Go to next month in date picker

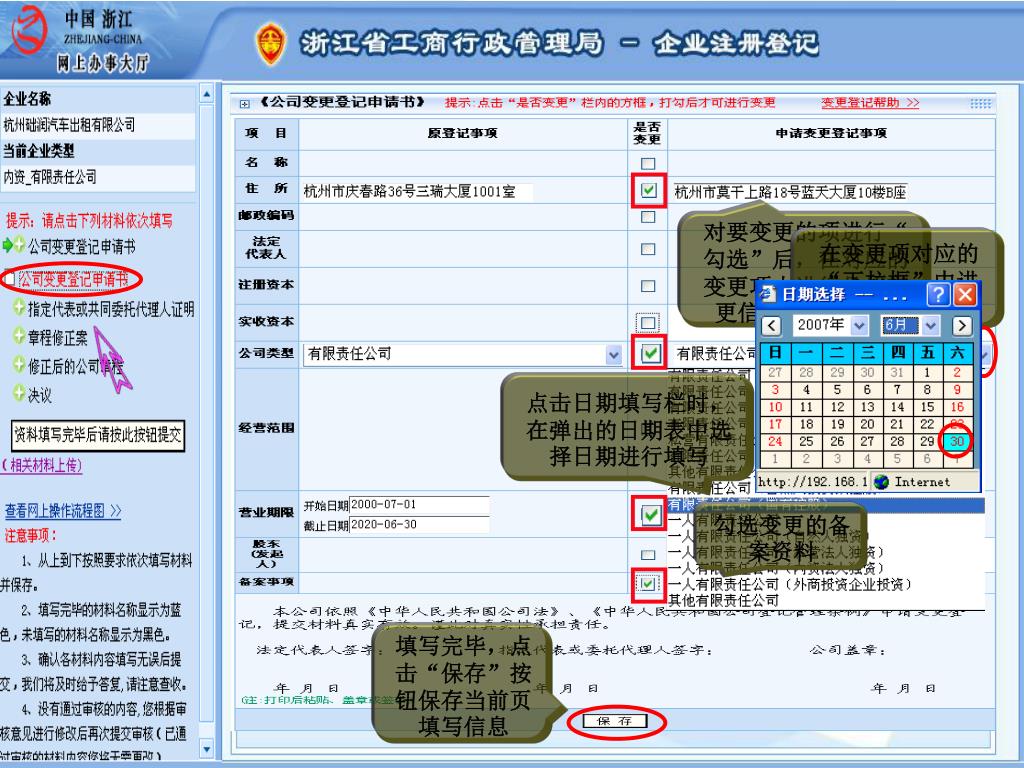[961, 325]
